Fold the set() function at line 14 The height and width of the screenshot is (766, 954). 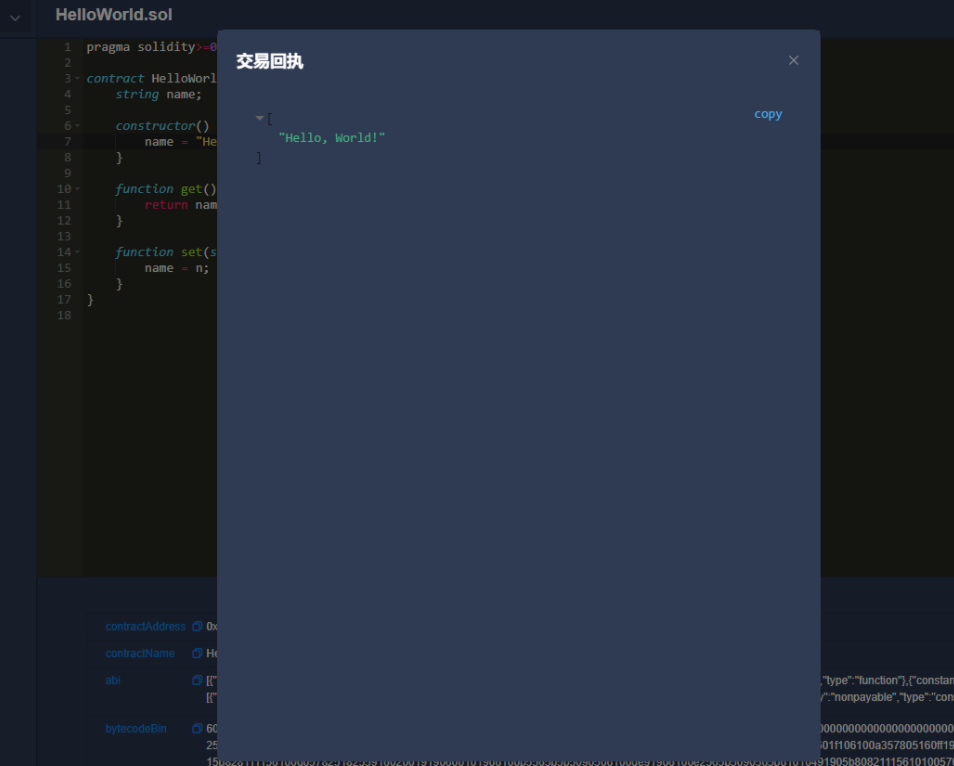[77, 251]
